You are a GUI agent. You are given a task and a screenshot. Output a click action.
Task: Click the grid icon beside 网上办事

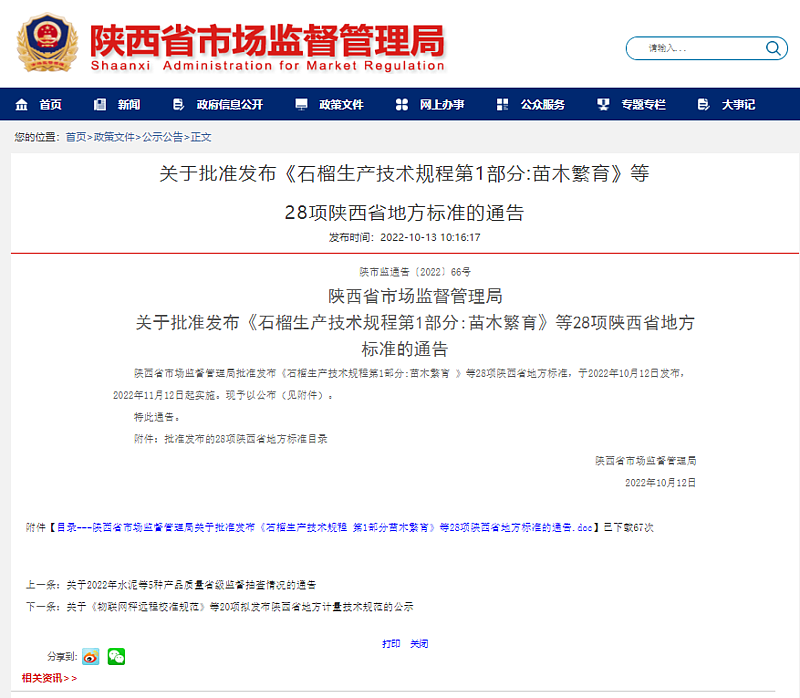(x=402, y=105)
